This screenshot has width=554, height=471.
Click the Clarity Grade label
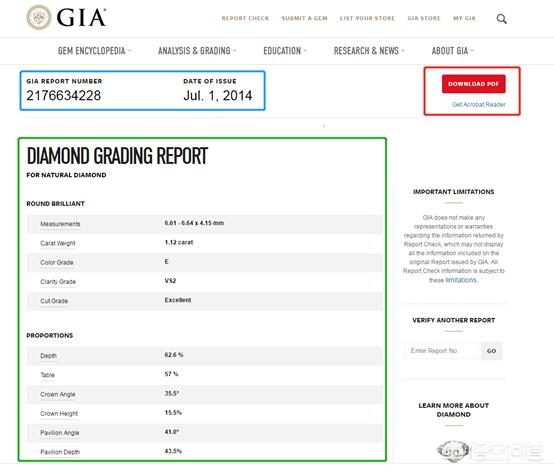point(58,282)
